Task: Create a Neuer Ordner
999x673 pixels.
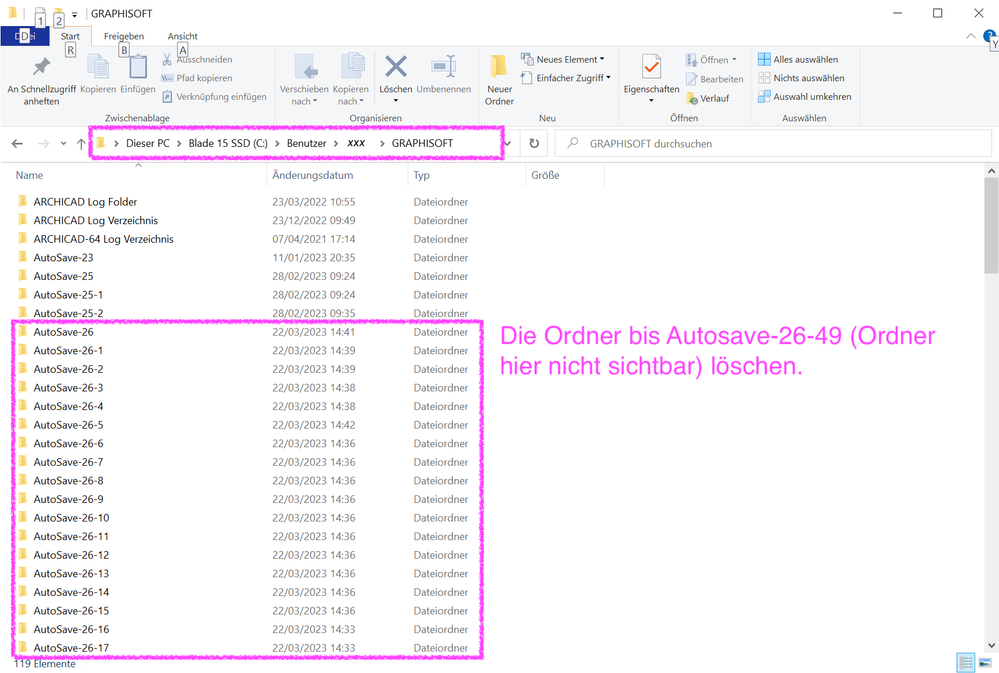Action: [500, 80]
